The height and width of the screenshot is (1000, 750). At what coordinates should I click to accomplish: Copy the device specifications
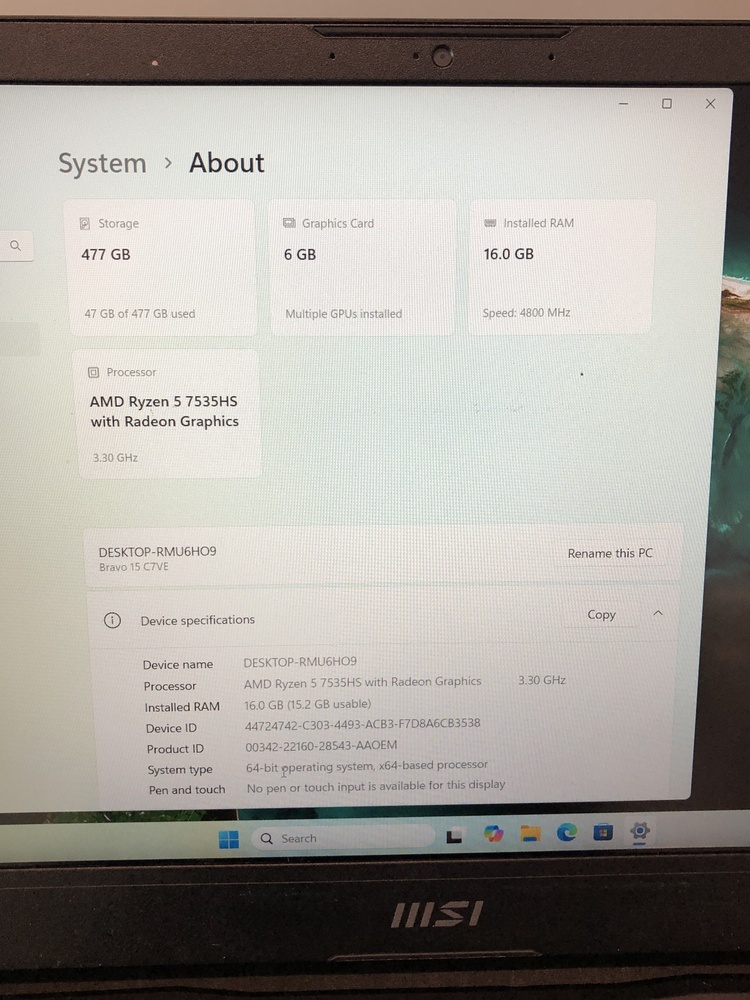tap(601, 614)
